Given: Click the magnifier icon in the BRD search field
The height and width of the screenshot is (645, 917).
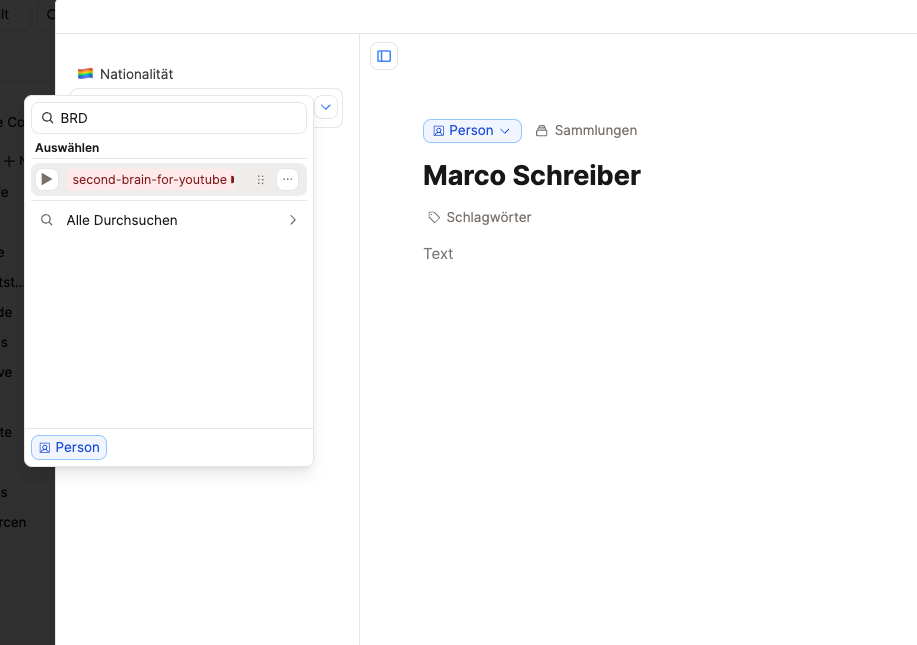Looking at the screenshot, I should point(47,118).
